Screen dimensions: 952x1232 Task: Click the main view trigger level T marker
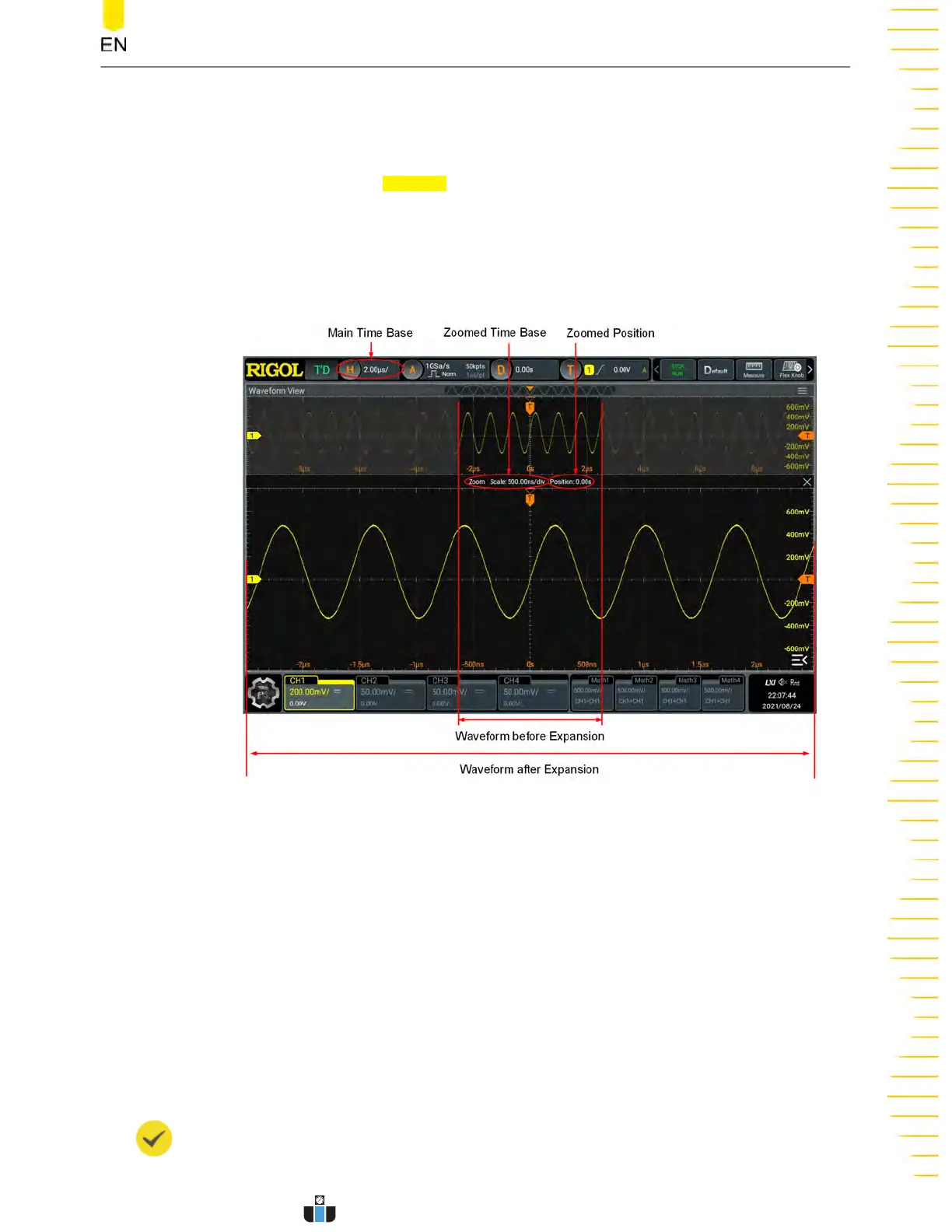click(x=807, y=436)
